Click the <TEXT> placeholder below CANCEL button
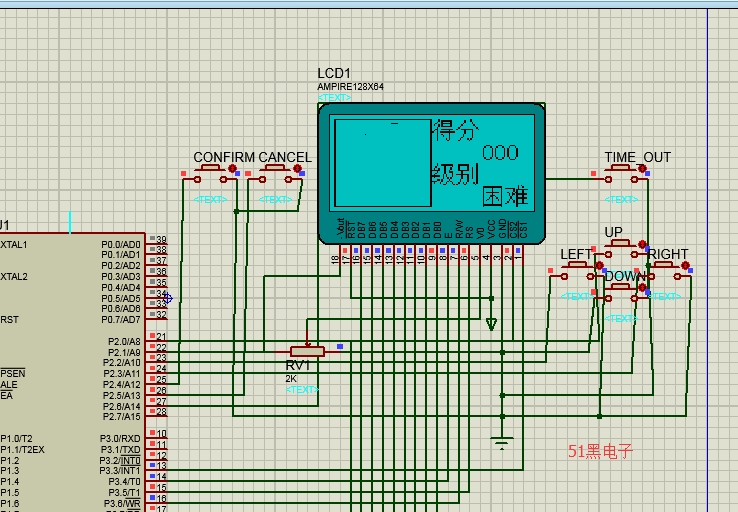Viewport: 738px width, 512px height. click(x=275, y=200)
